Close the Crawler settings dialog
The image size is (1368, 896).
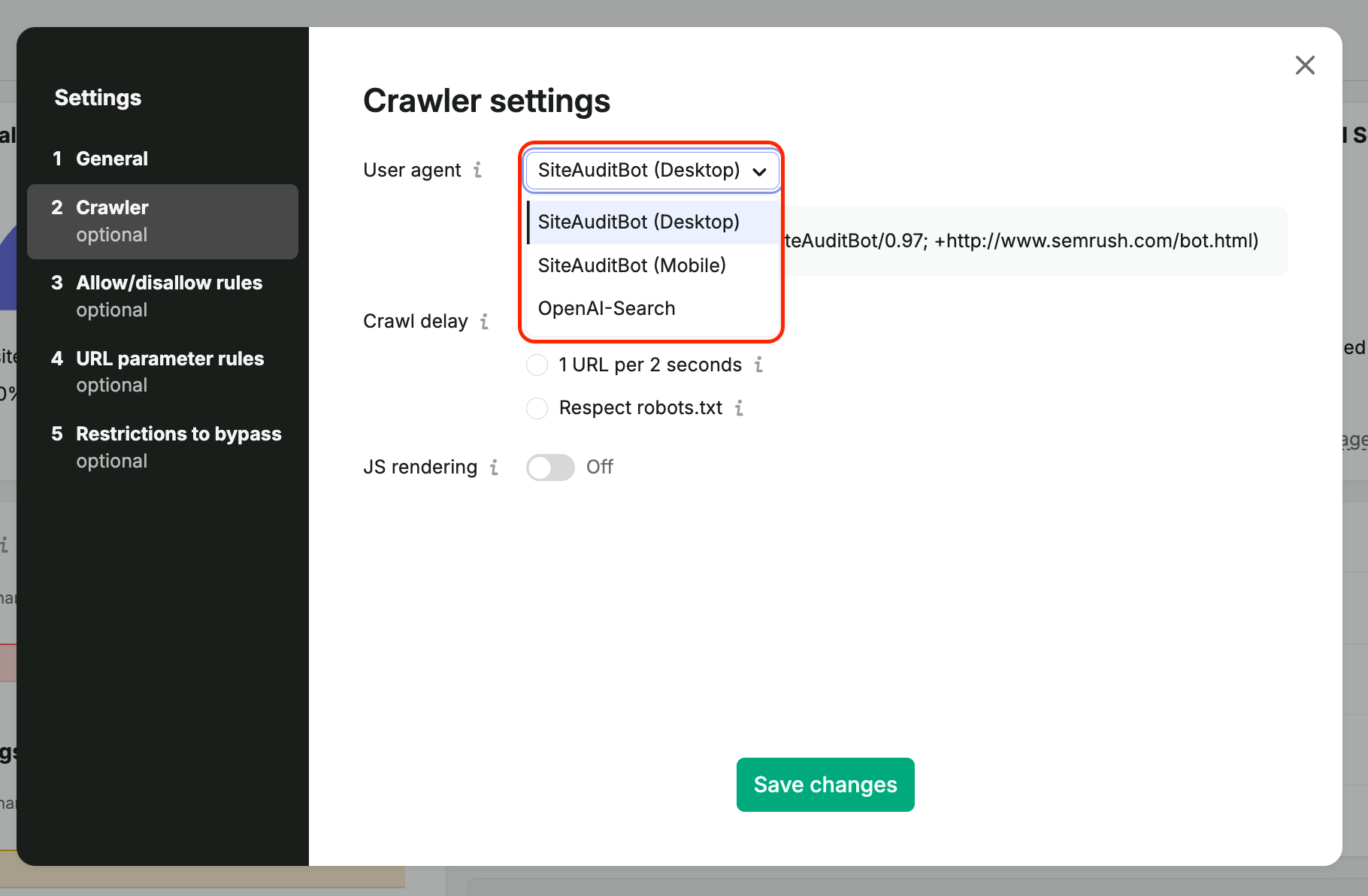[x=1305, y=65]
